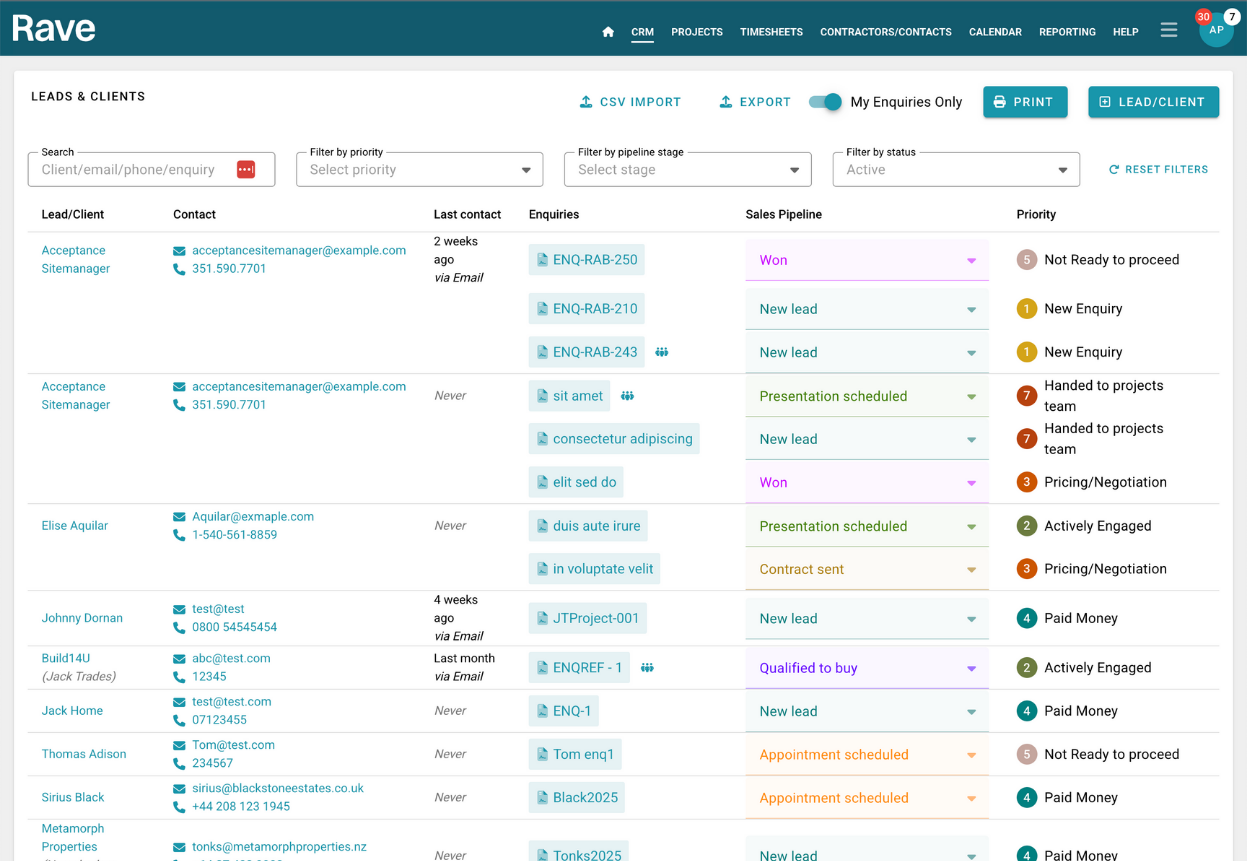Click the CSV Import button
Viewport: 1247px width, 861px height.
(630, 102)
